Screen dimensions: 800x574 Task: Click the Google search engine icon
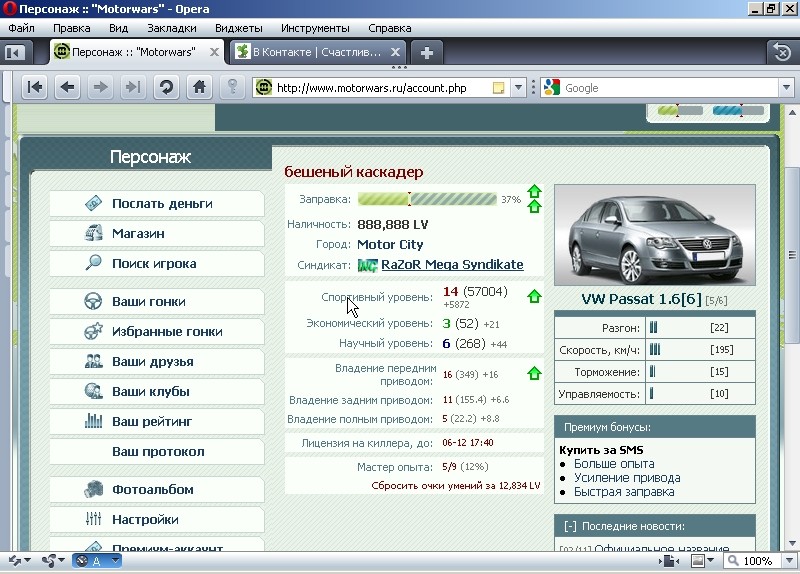[x=552, y=88]
